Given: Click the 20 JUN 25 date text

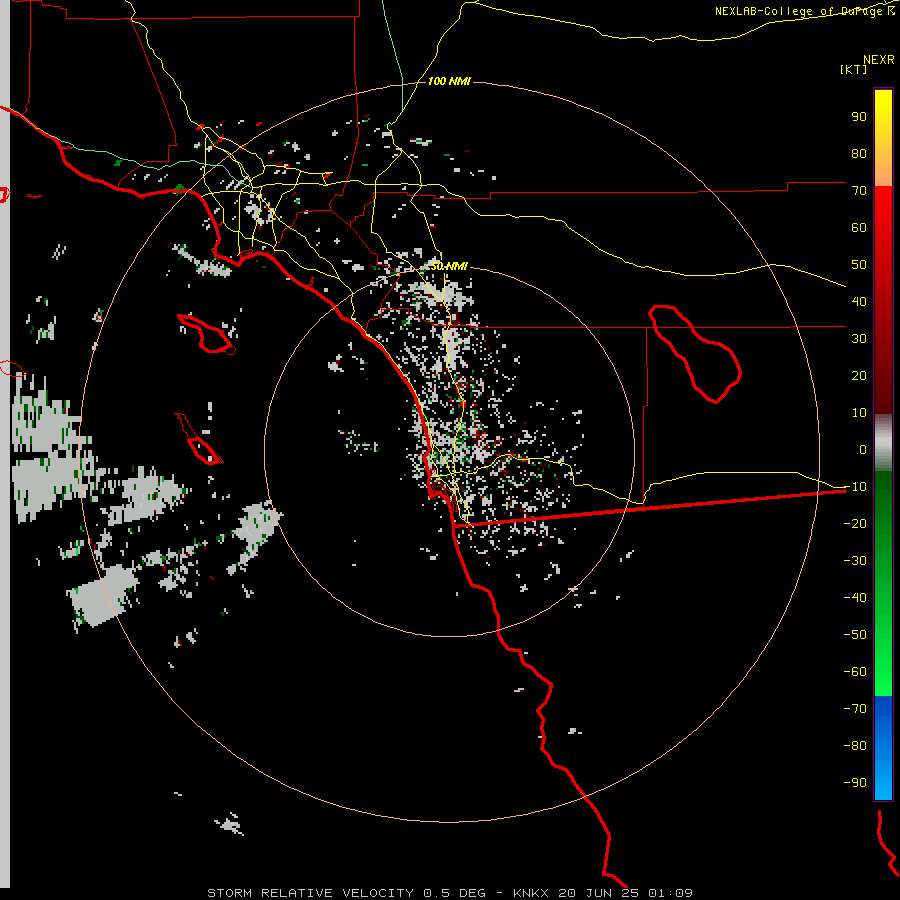Looking at the screenshot, I should click(598, 893).
